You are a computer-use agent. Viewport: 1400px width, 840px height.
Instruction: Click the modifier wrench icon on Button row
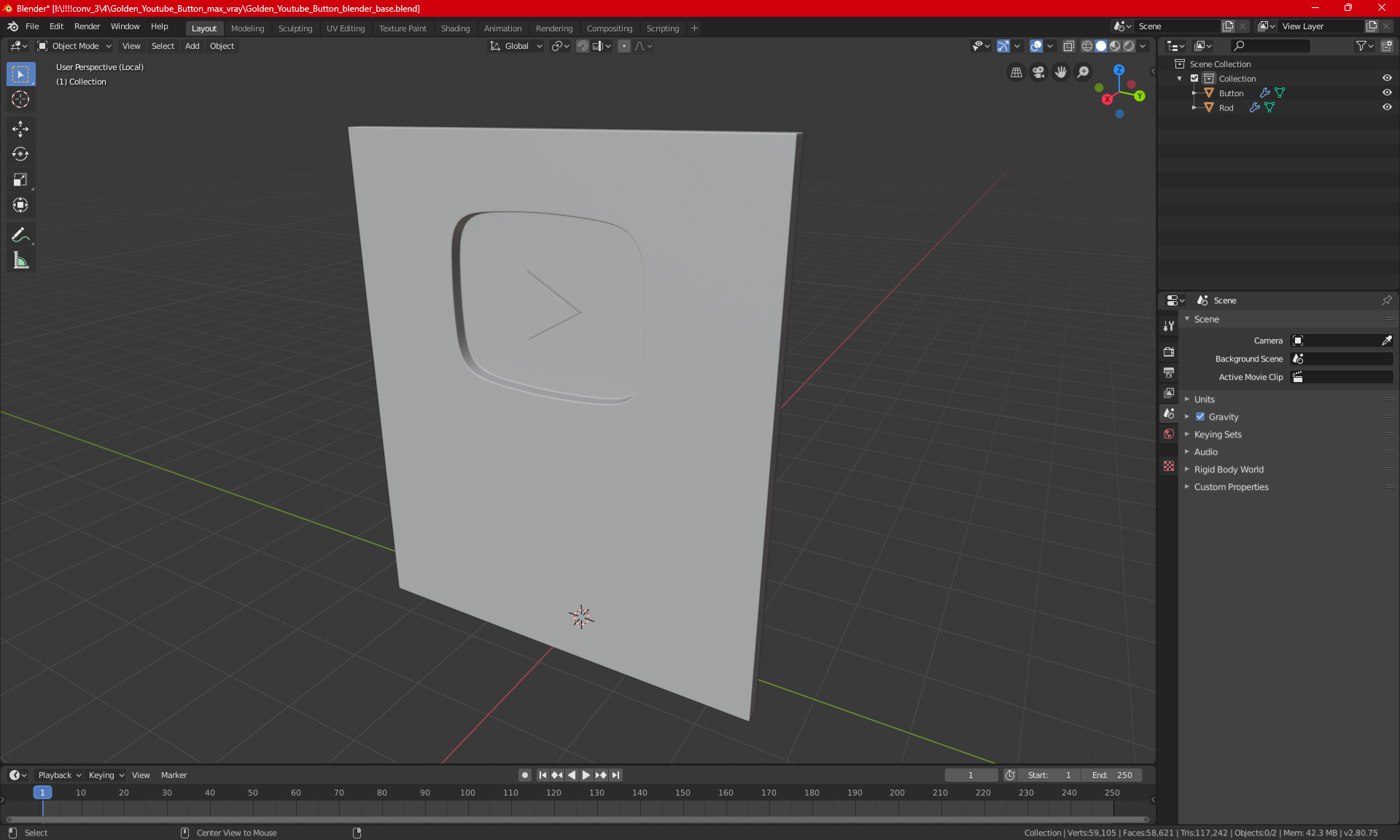(1264, 93)
